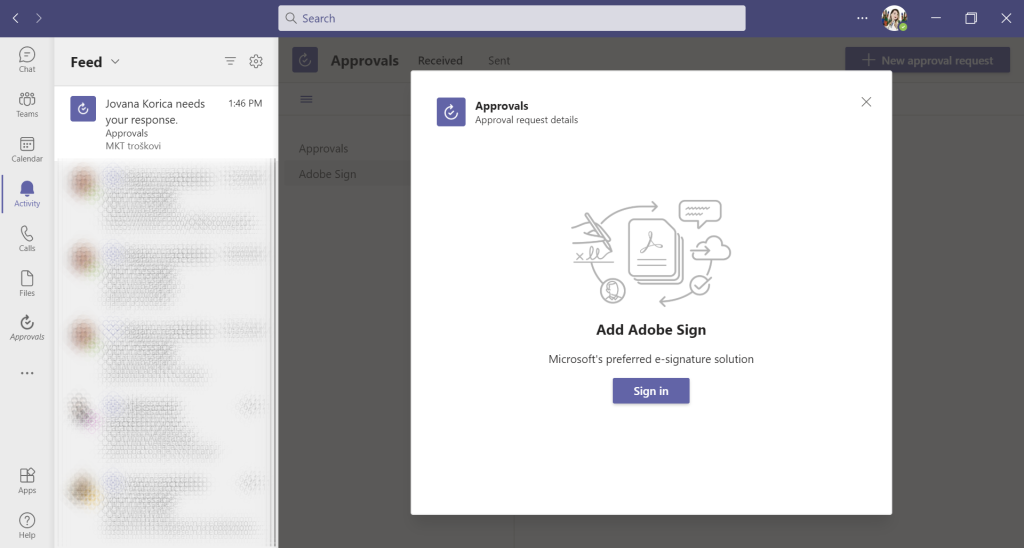Open feed settings gear icon
The width and height of the screenshot is (1024, 548).
pyautogui.click(x=256, y=62)
